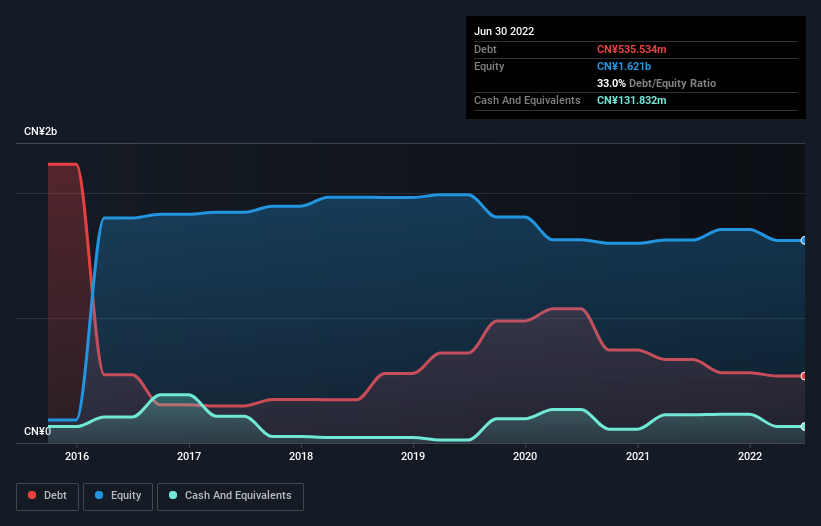Screen dimensions: 821x526
Task: Click the 2018 x-axis label
Action: click(301, 456)
